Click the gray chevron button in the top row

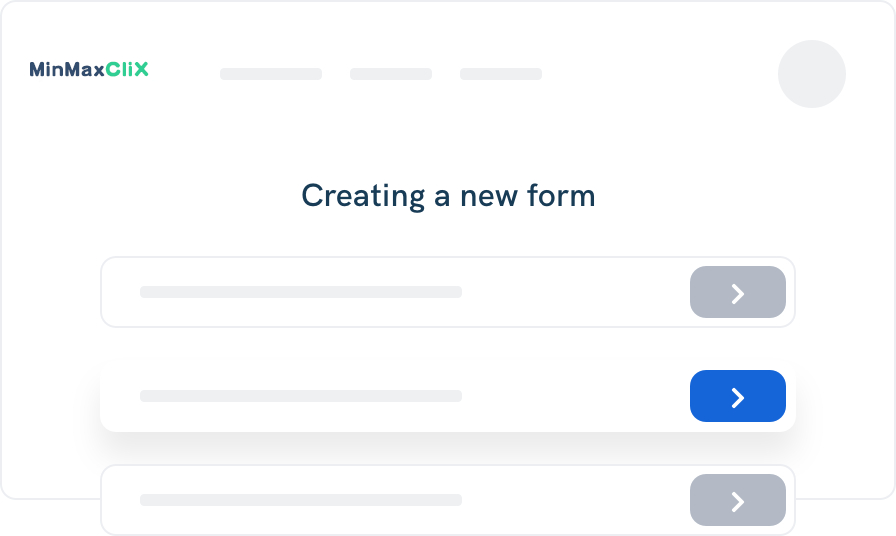737,292
